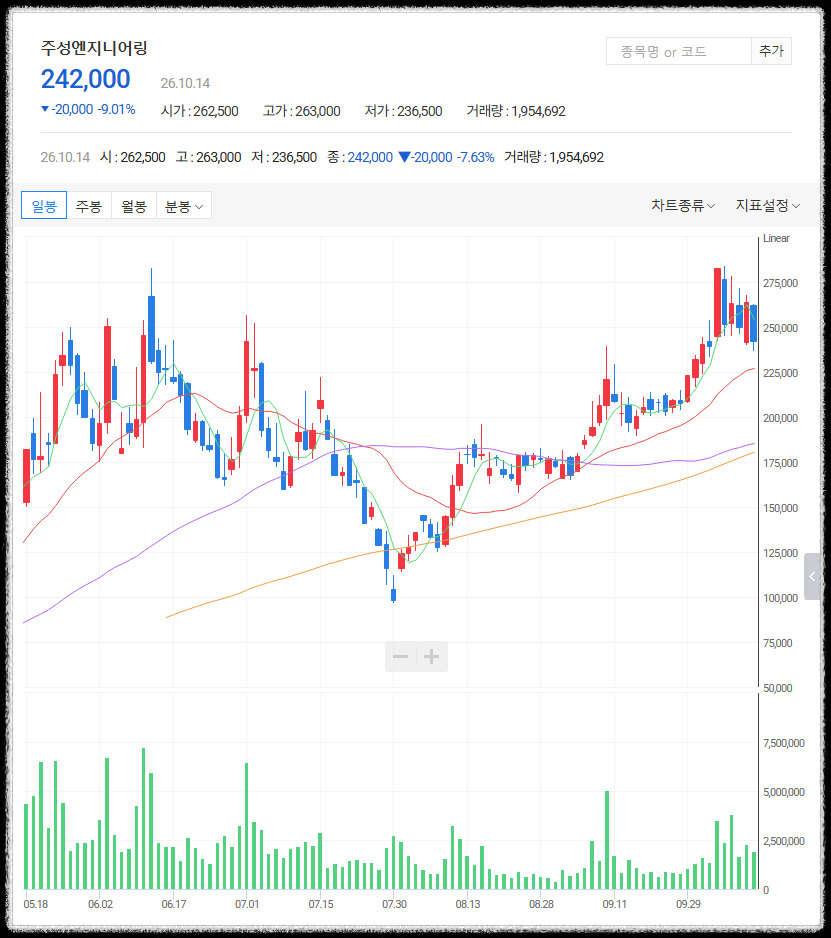Click the Linear scale label
Viewport: 831px width, 938px height.
click(776, 238)
